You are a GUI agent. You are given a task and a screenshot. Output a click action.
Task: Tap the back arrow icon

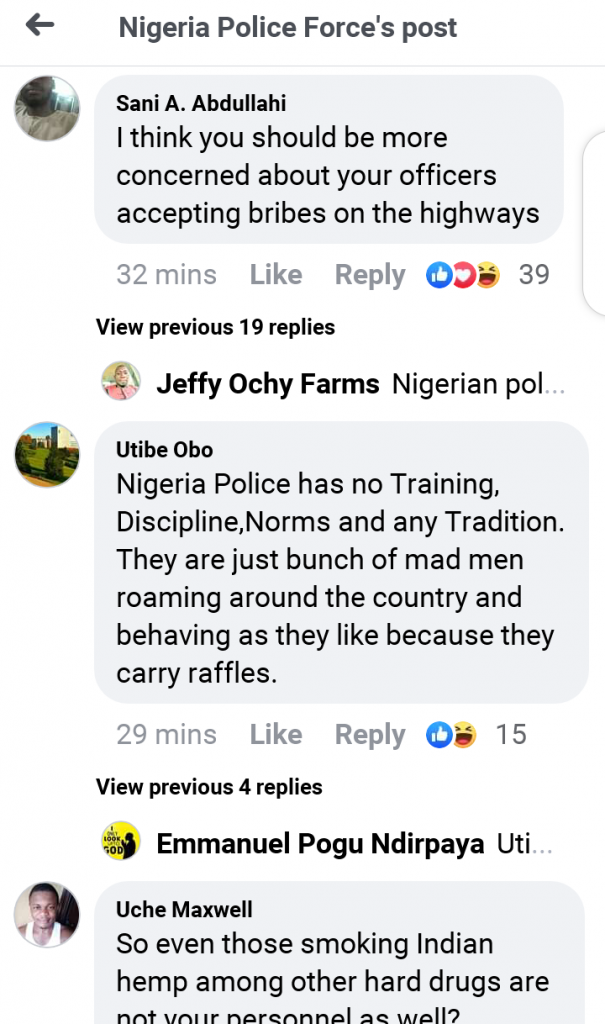coord(40,27)
